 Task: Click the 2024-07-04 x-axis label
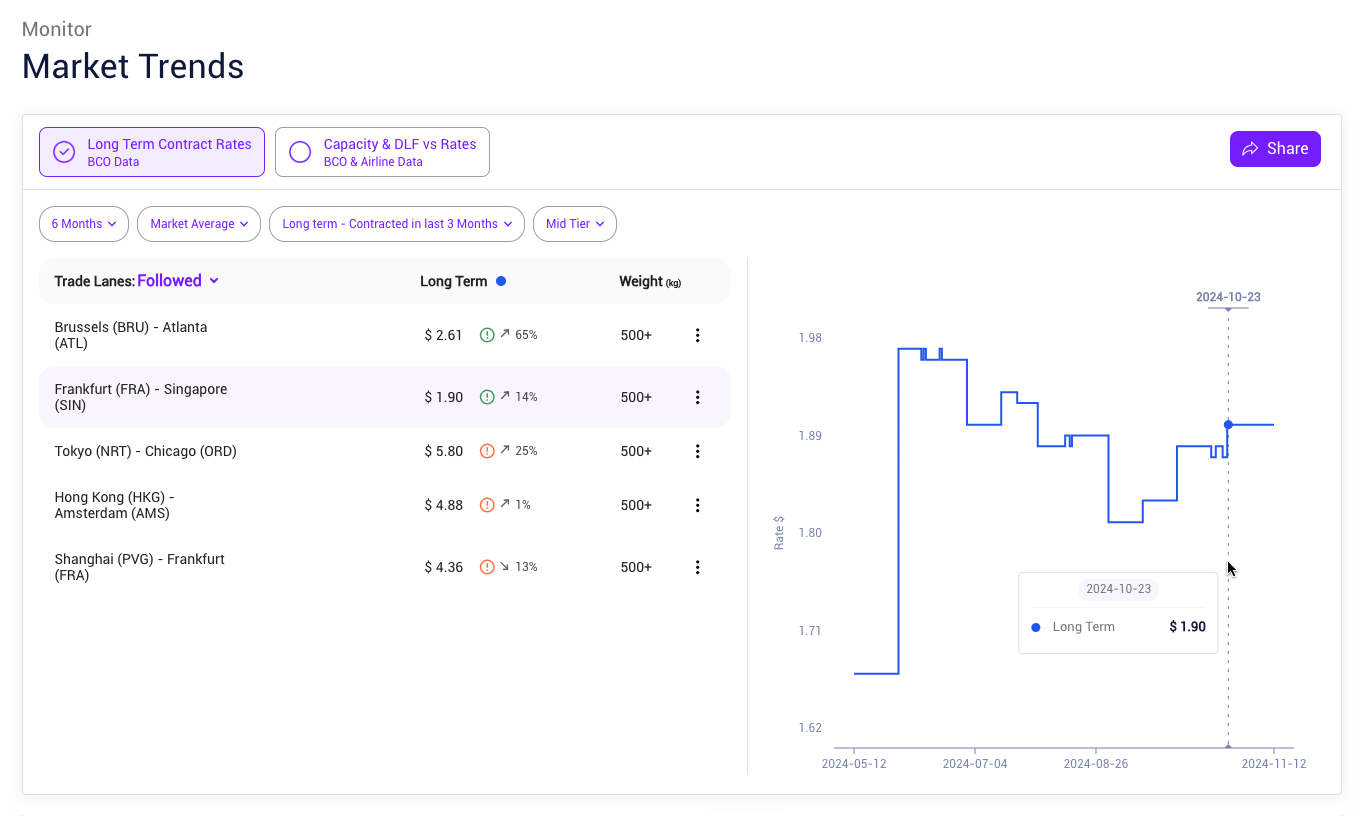coord(975,764)
